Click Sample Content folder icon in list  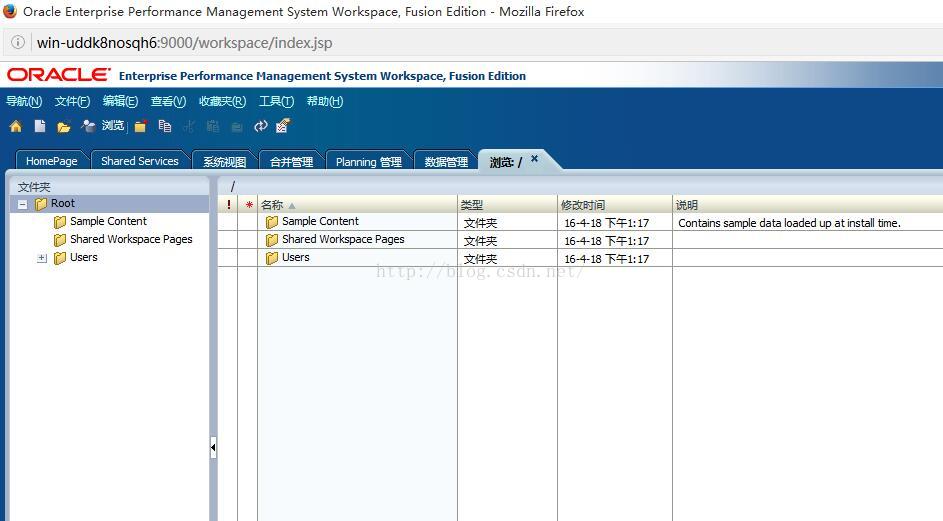coord(272,222)
